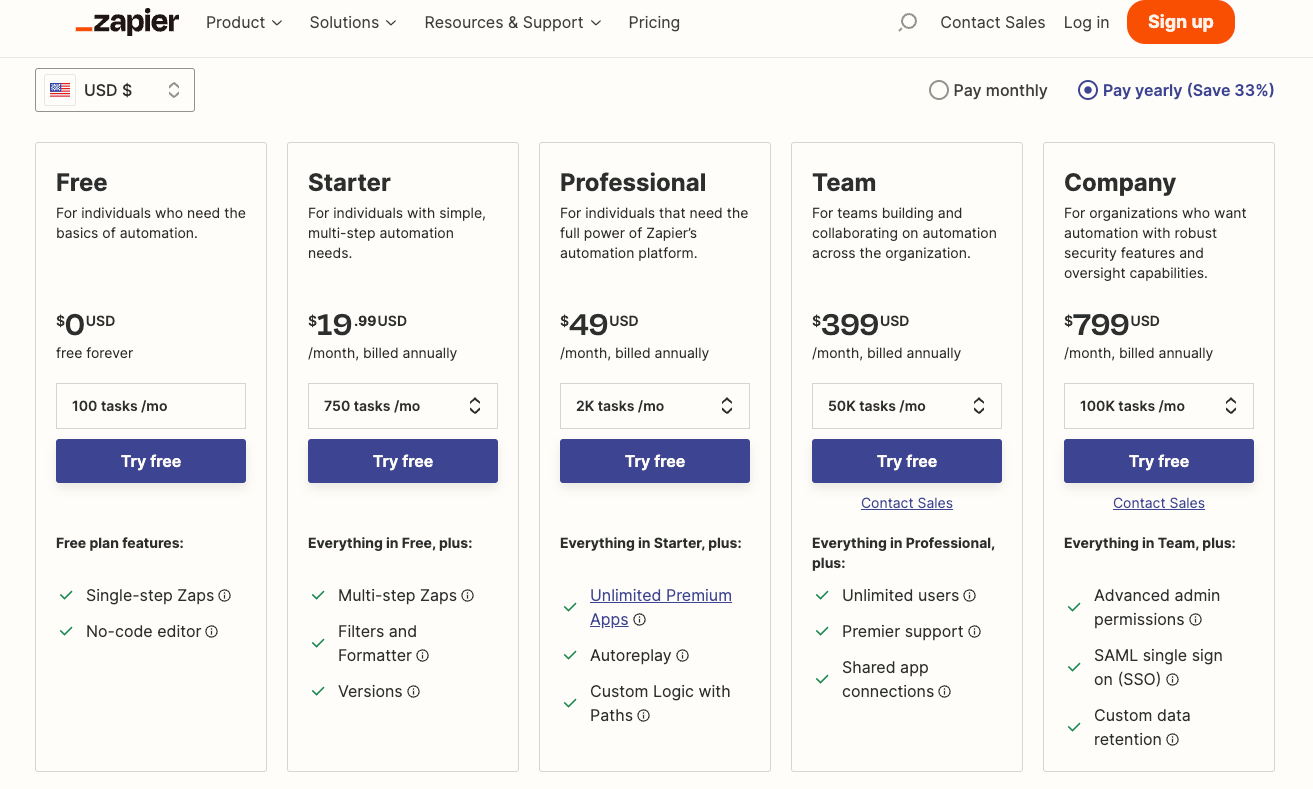Viewport: 1313px width, 789px height.
Task: Click info icon next to Single-step Zaps
Action: click(225, 595)
